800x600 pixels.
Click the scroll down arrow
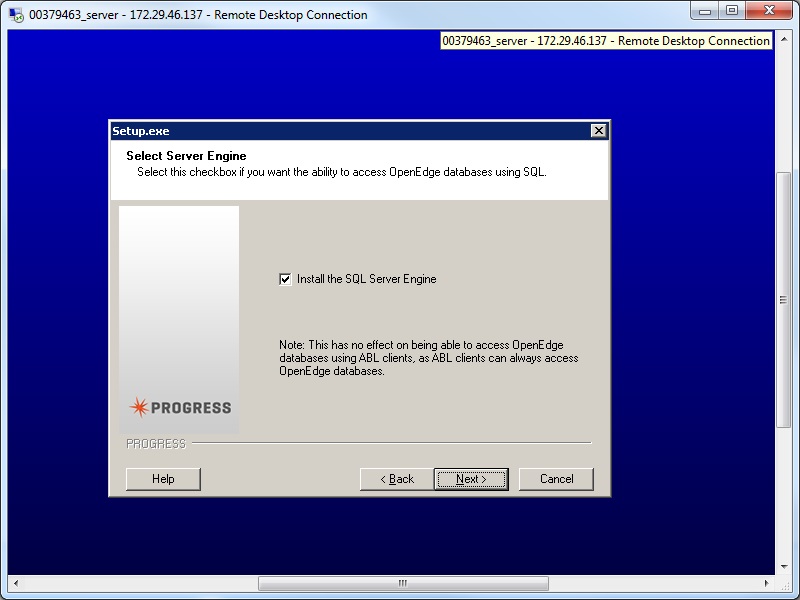784,566
